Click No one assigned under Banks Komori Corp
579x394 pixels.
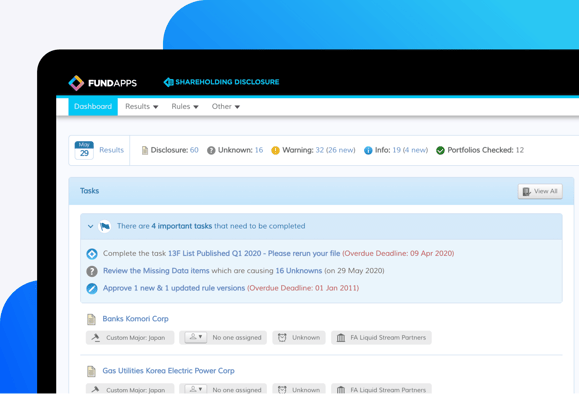point(237,338)
